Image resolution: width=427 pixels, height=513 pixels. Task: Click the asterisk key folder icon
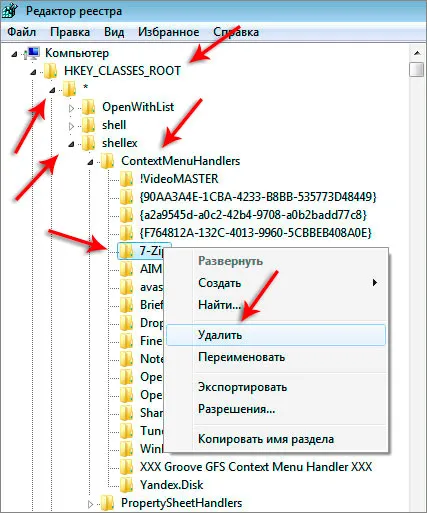pos(70,89)
